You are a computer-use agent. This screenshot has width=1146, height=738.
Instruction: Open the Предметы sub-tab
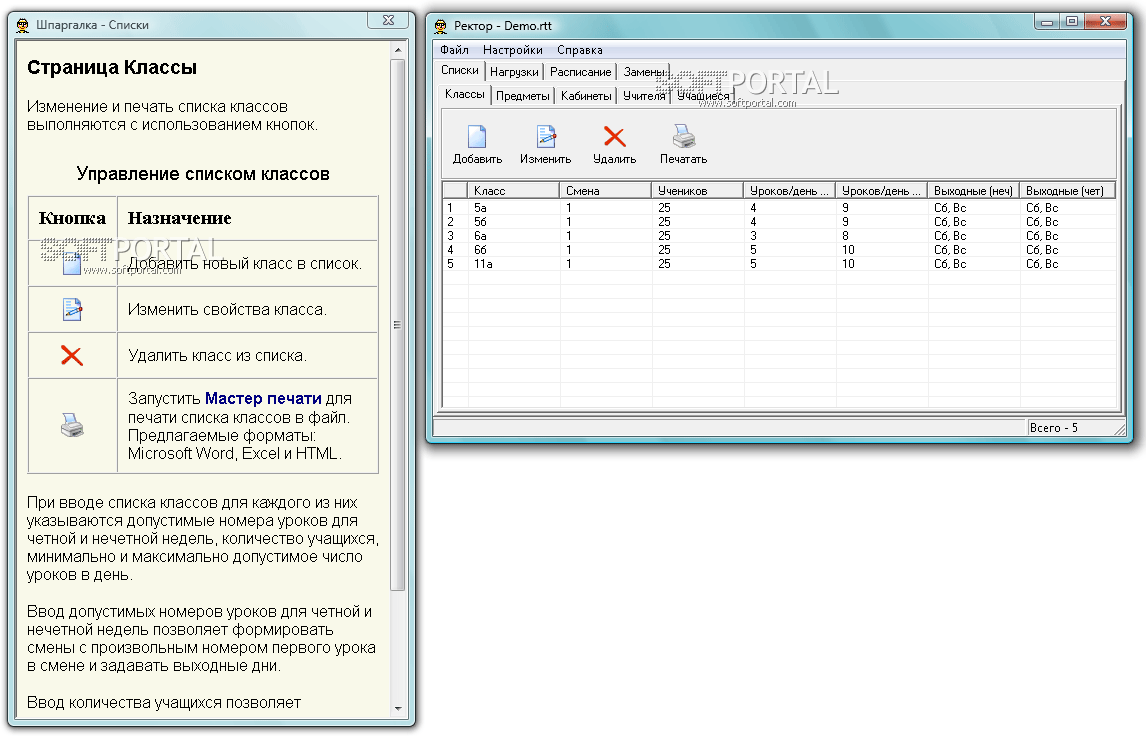coord(523,96)
